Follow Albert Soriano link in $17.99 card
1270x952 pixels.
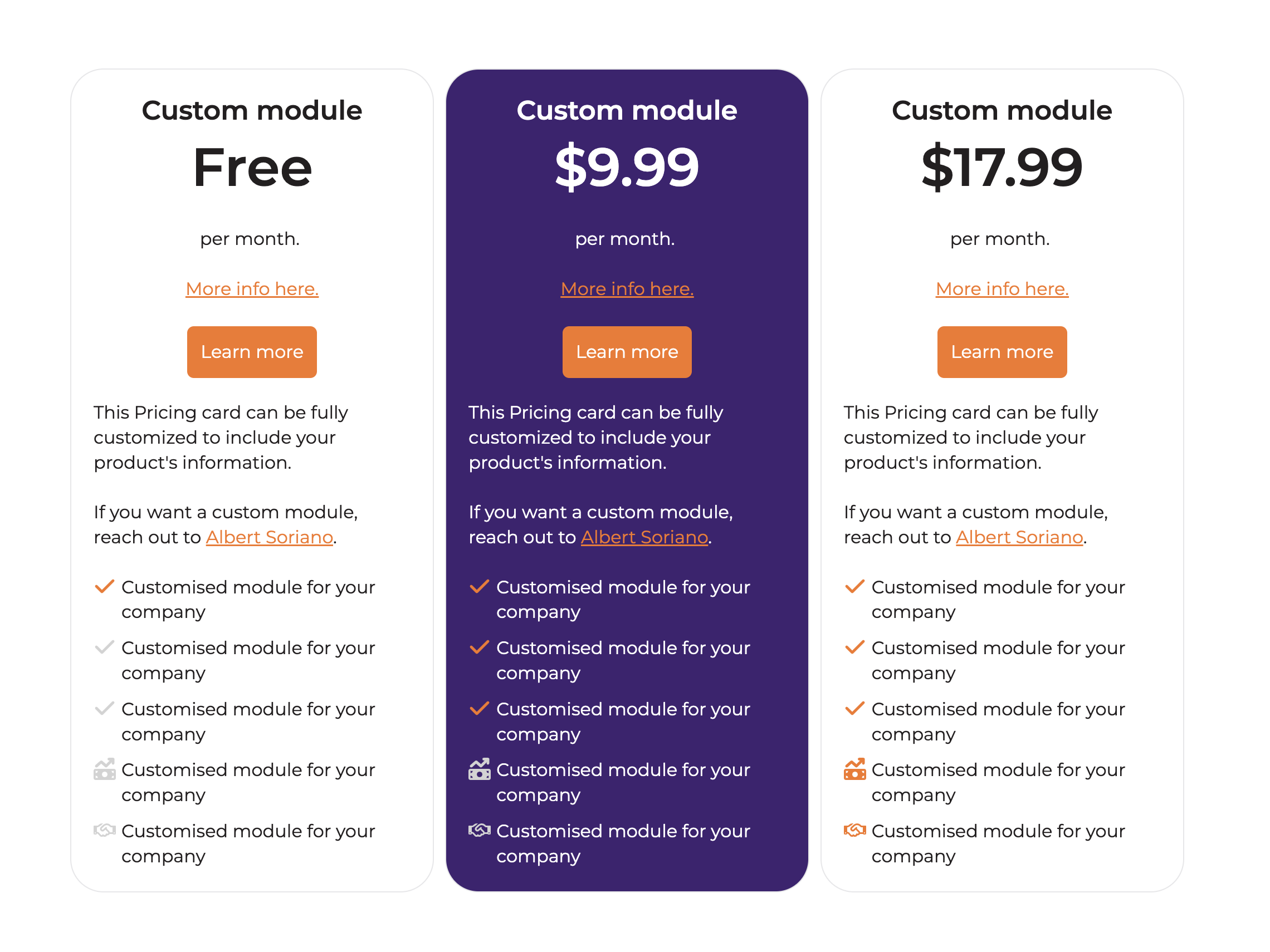tap(1019, 537)
